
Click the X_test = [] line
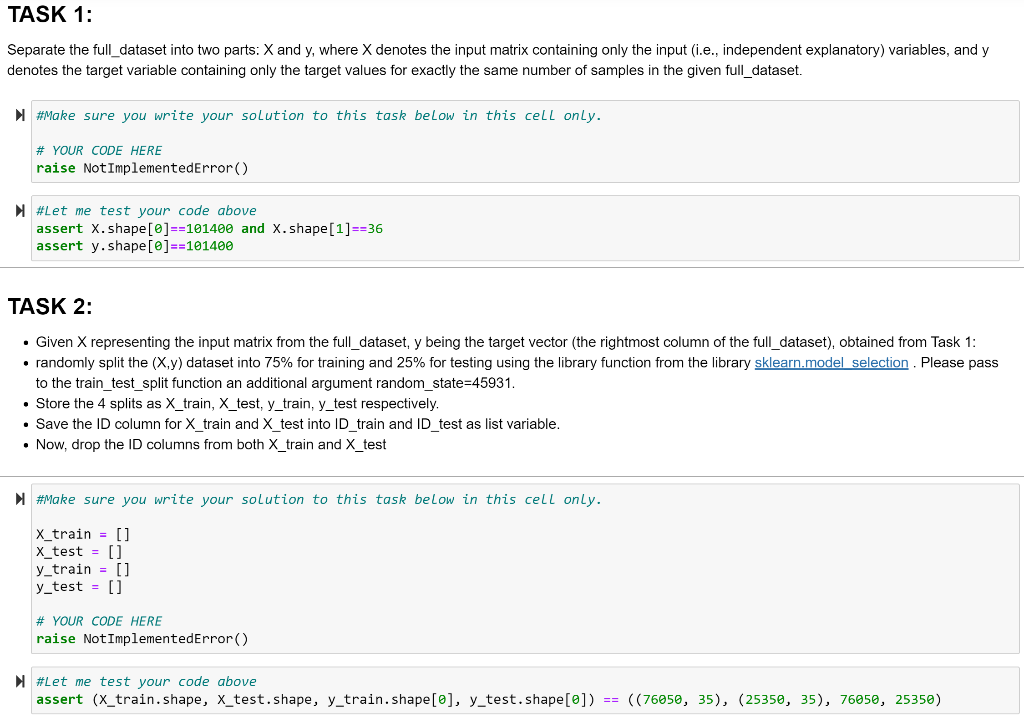(x=78, y=551)
